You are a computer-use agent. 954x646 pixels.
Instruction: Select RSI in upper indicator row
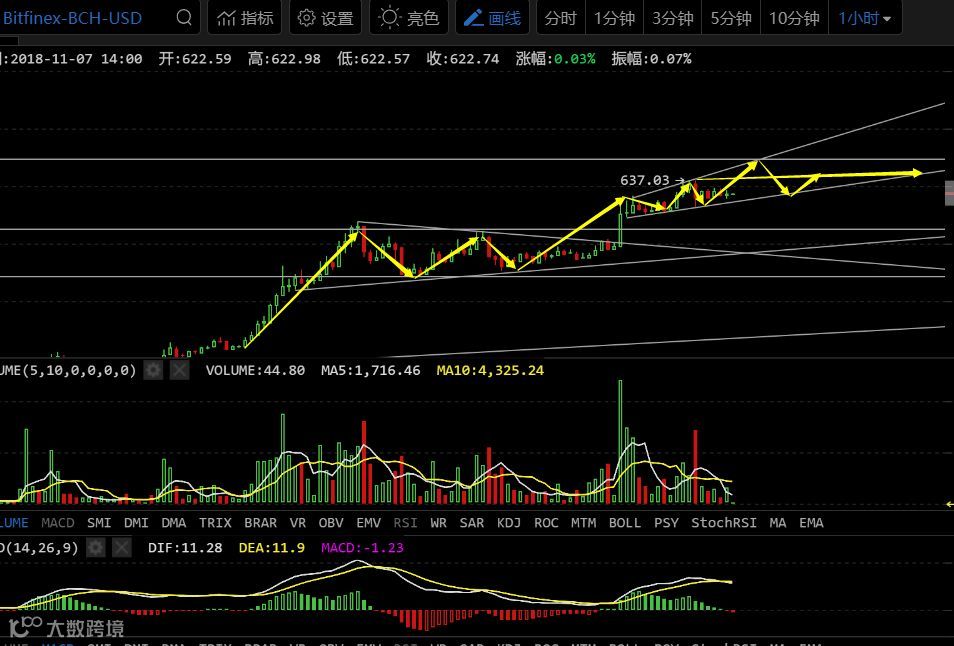[405, 523]
